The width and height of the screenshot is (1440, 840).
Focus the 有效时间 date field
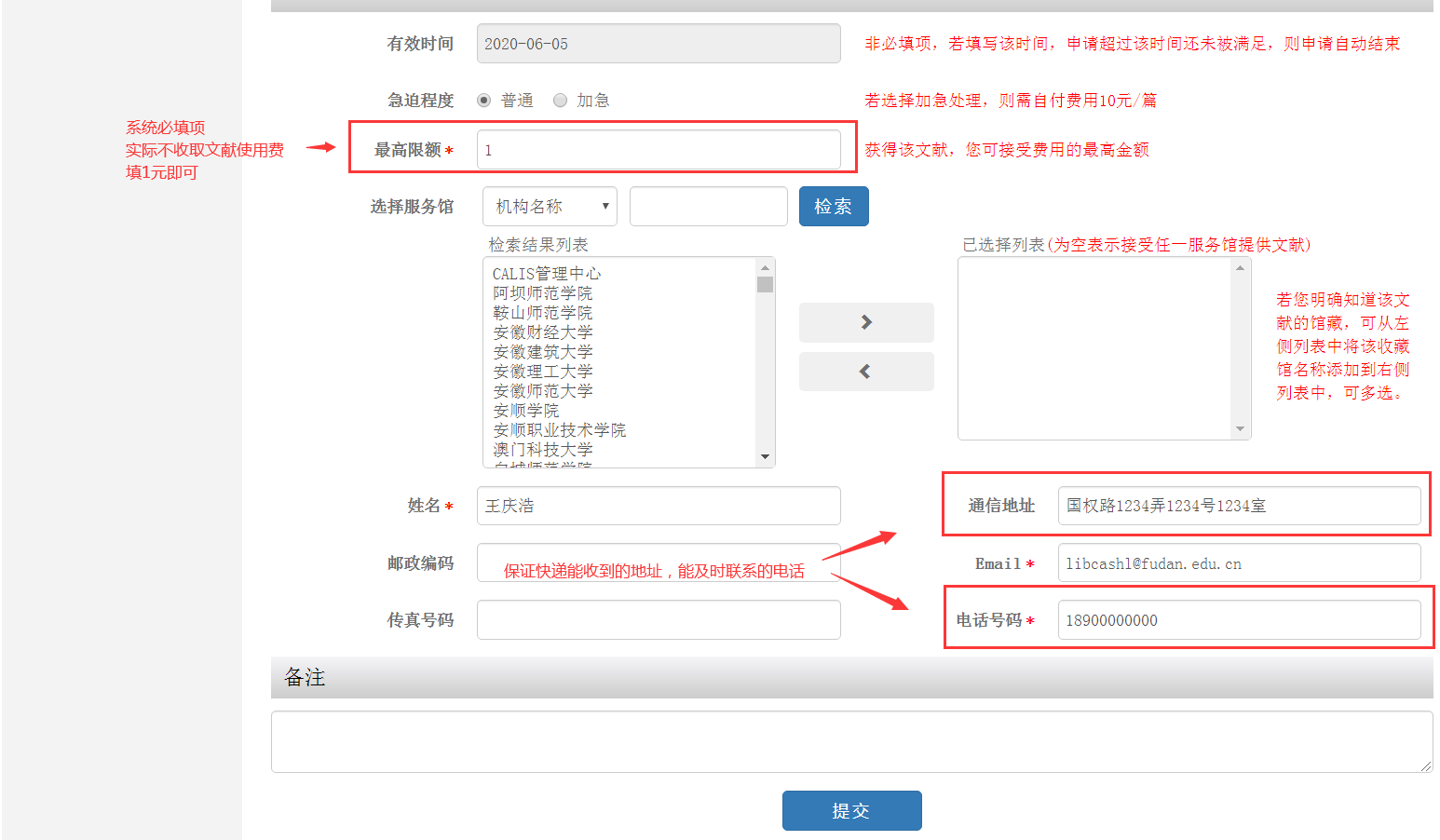(658, 44)
